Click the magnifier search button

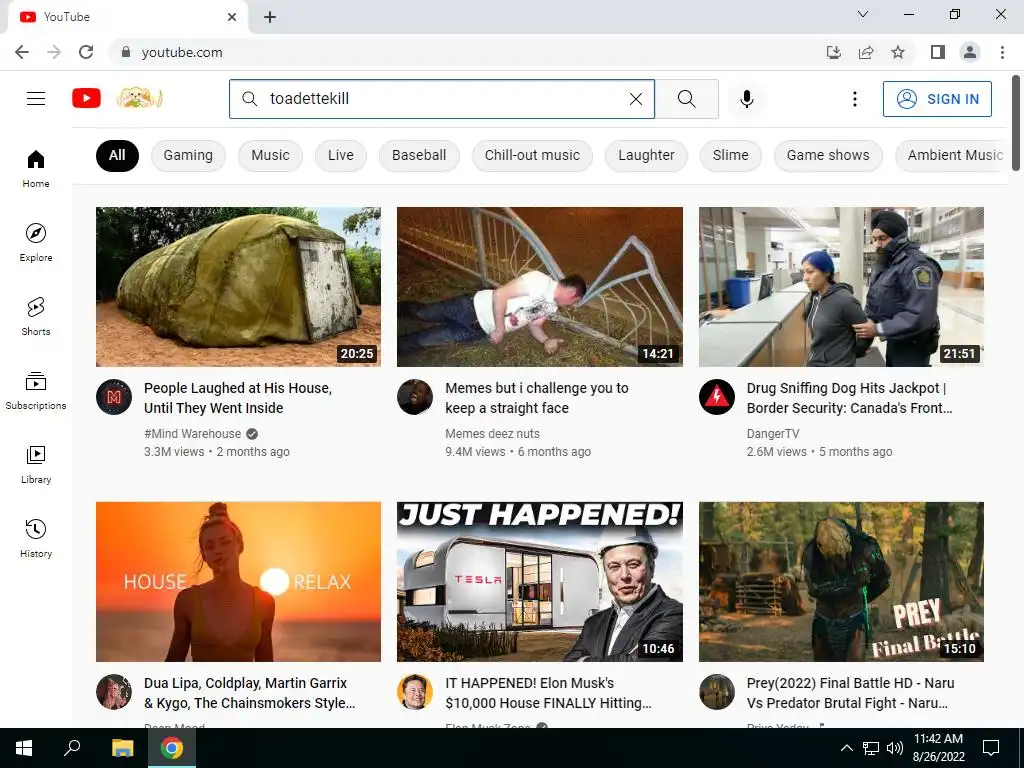pos(686,99)
